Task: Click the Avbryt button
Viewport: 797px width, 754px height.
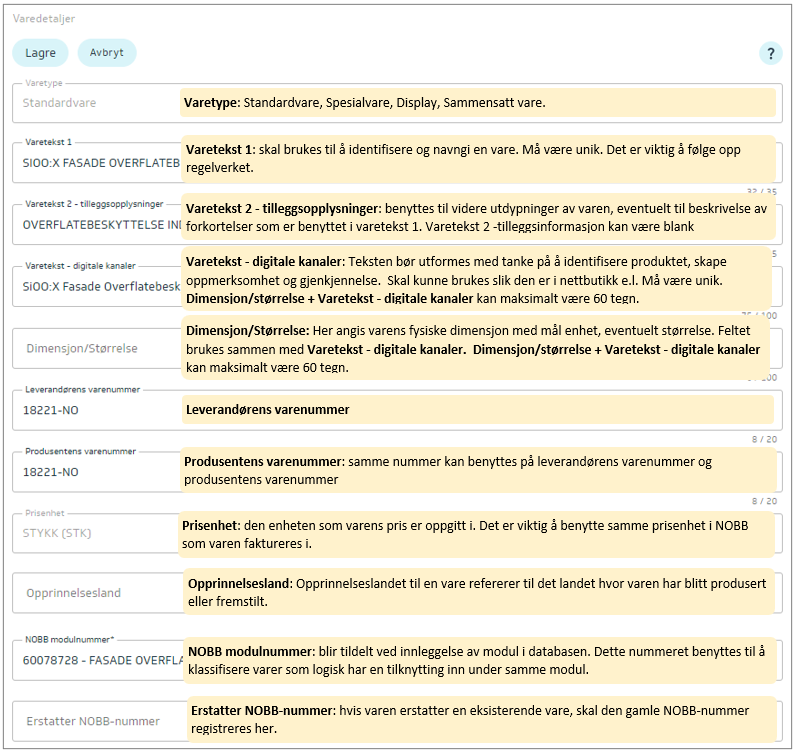Action: (x=107, y=53)
